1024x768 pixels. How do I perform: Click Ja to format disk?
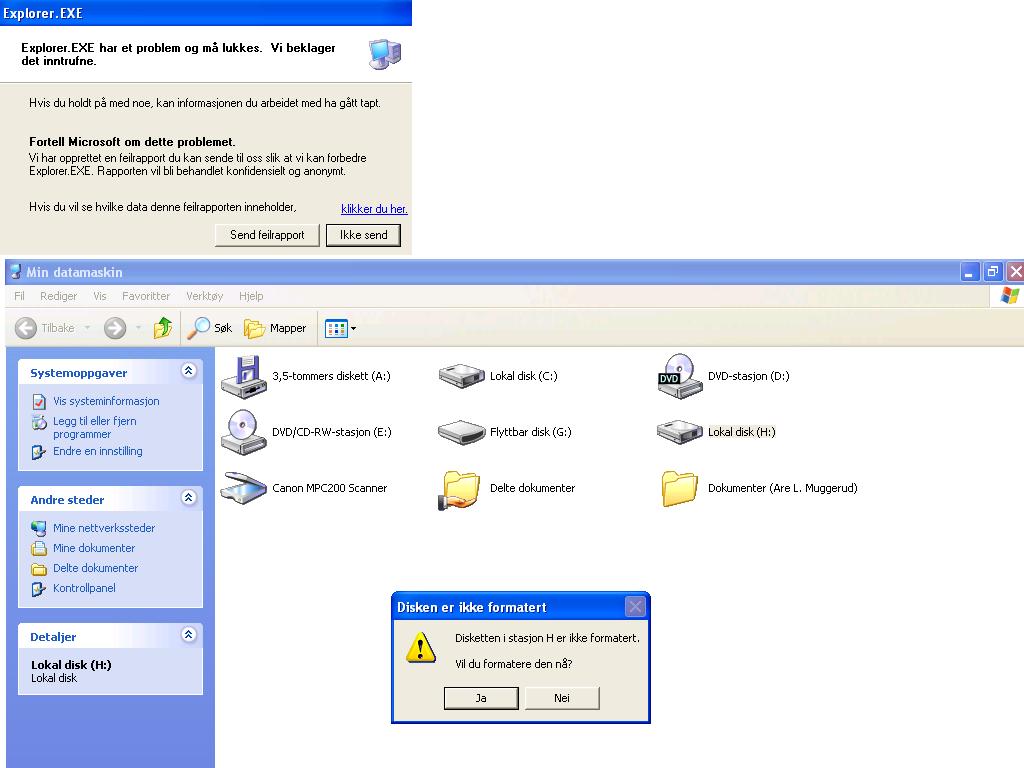[x=481, y=698]
